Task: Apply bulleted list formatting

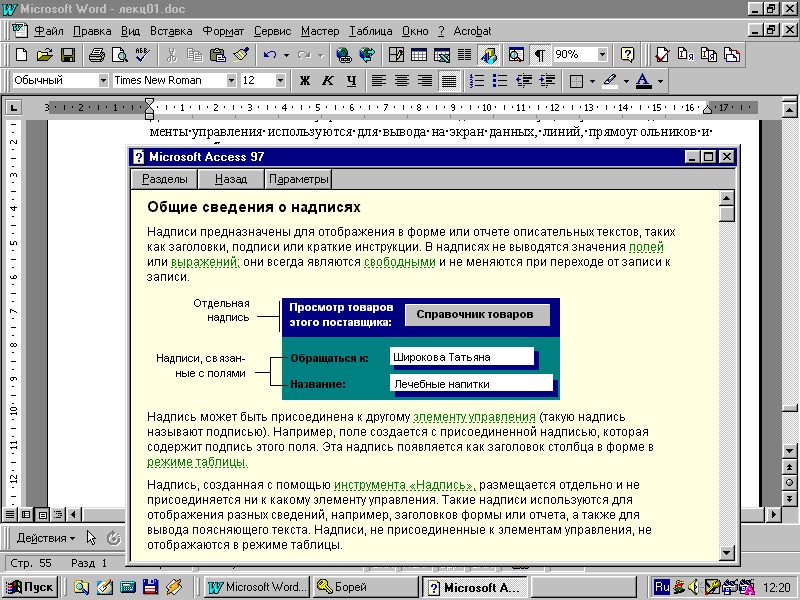Action: point(499,81)
